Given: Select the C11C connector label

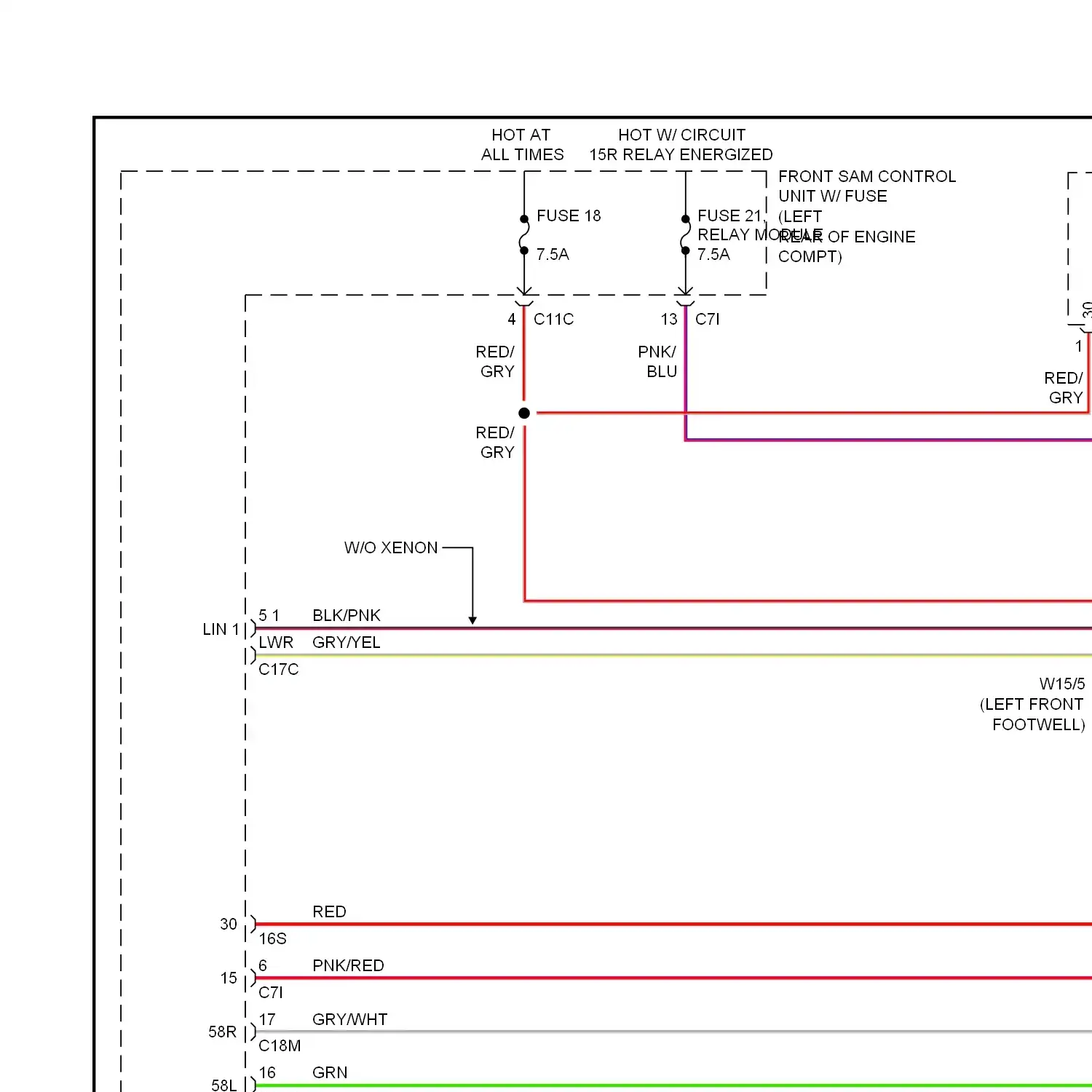Looking at the screenshot, I should point(553,319).
